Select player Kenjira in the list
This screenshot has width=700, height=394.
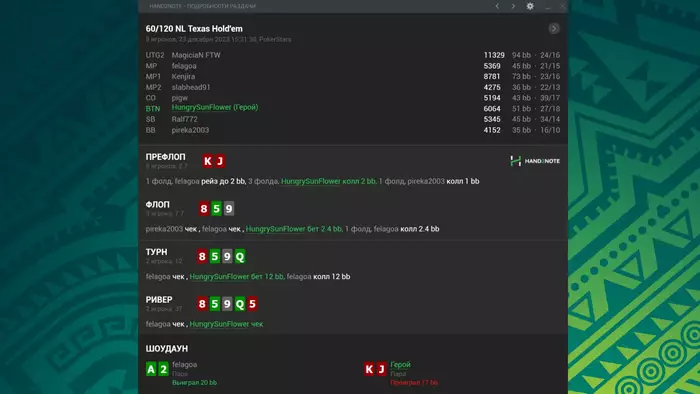(x=183, y=76)
